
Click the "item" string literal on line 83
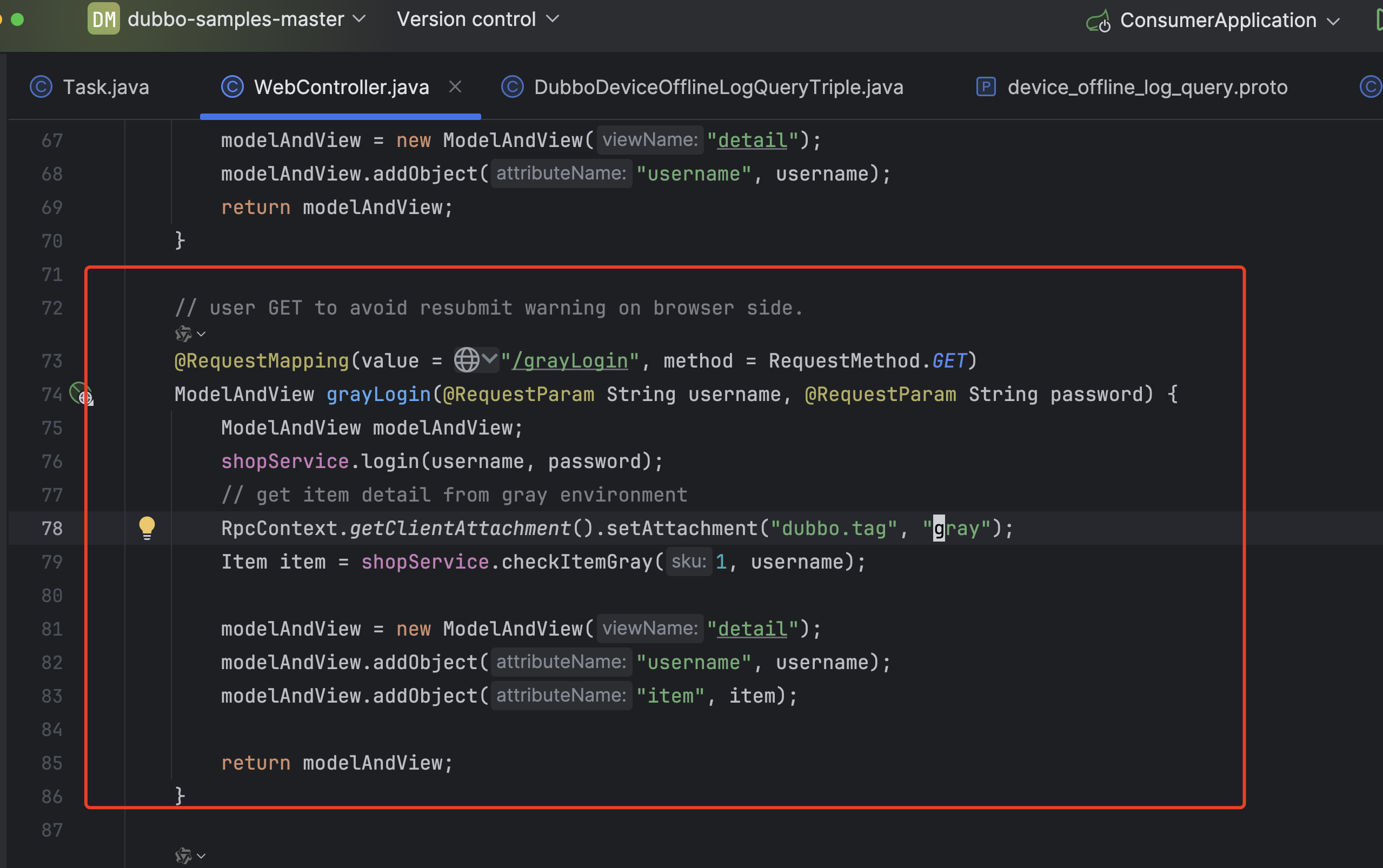click(x=670, y=696)
